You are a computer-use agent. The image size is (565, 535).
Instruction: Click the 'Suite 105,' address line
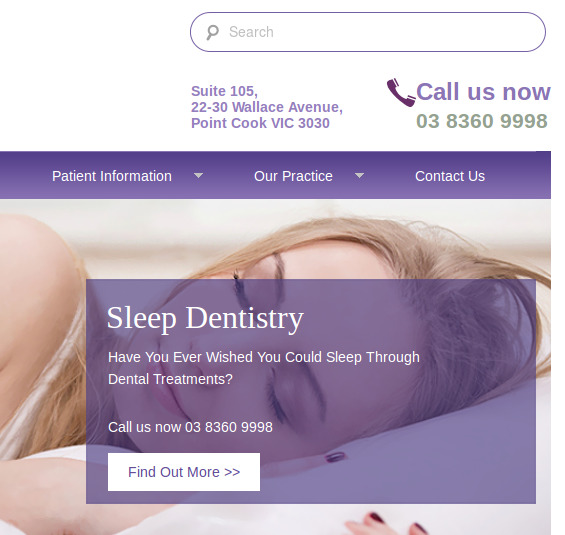224,92
